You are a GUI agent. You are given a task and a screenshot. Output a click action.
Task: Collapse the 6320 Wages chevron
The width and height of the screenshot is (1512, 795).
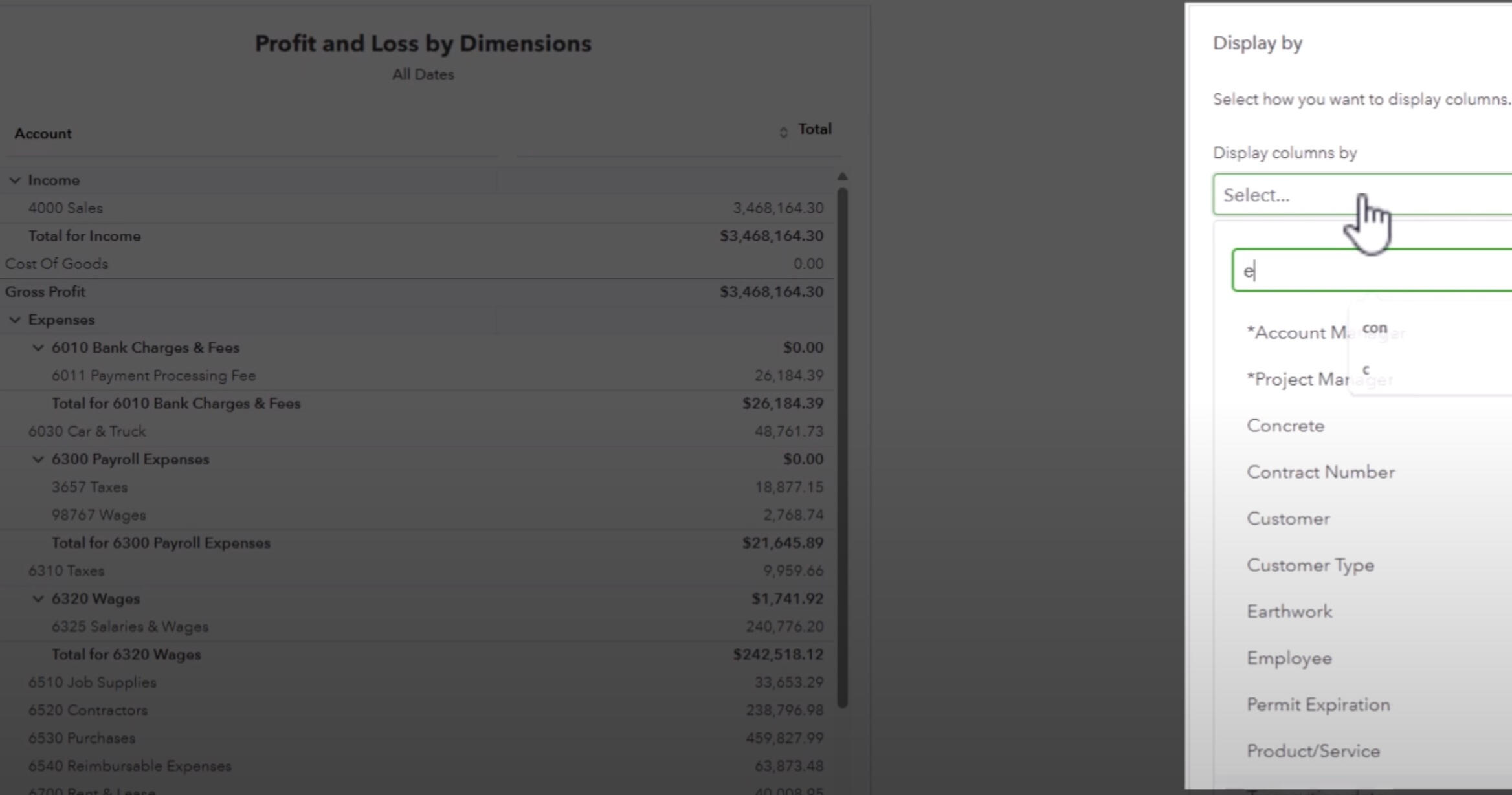coord(38,599)
